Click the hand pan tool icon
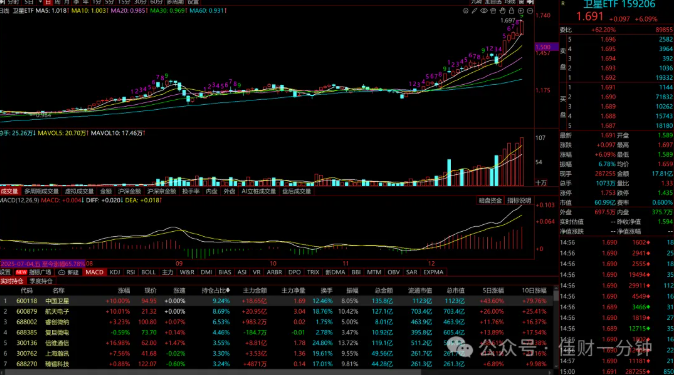Viewport: 674px width, 375px height. 502,11
